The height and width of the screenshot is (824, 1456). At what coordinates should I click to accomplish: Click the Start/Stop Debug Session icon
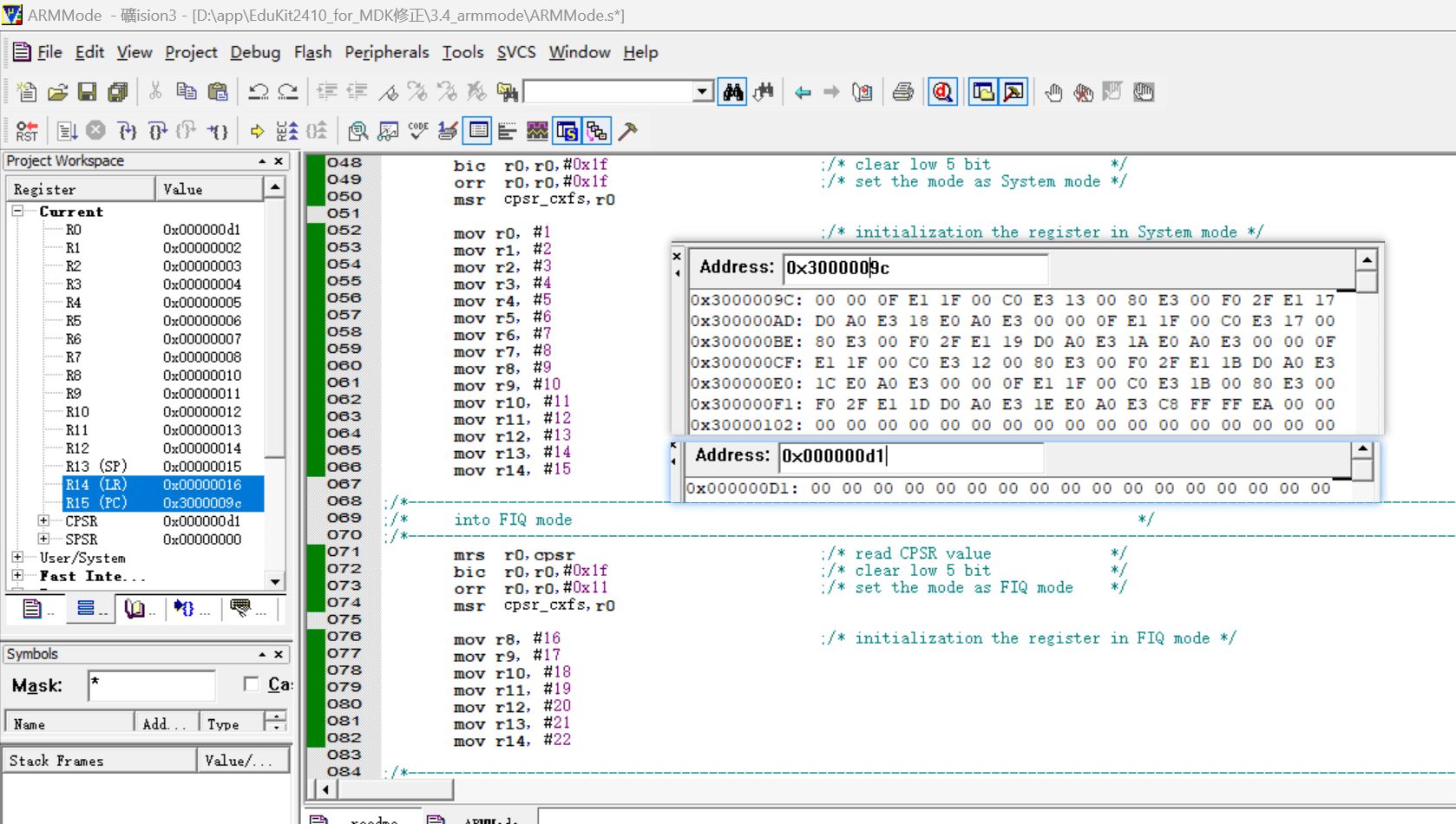point(942,92)
